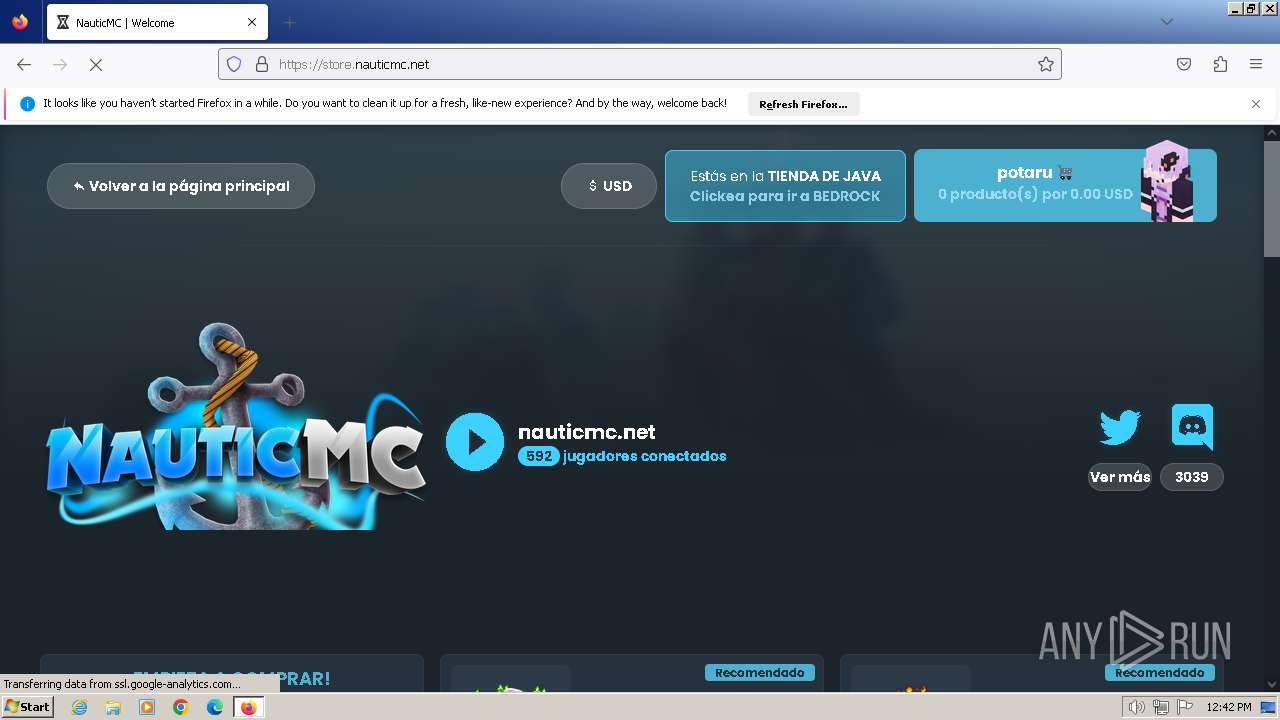The image size is (1280, 720).
Task: Open the Firefox hamburger menu
Action: (x=1256, y=64)
